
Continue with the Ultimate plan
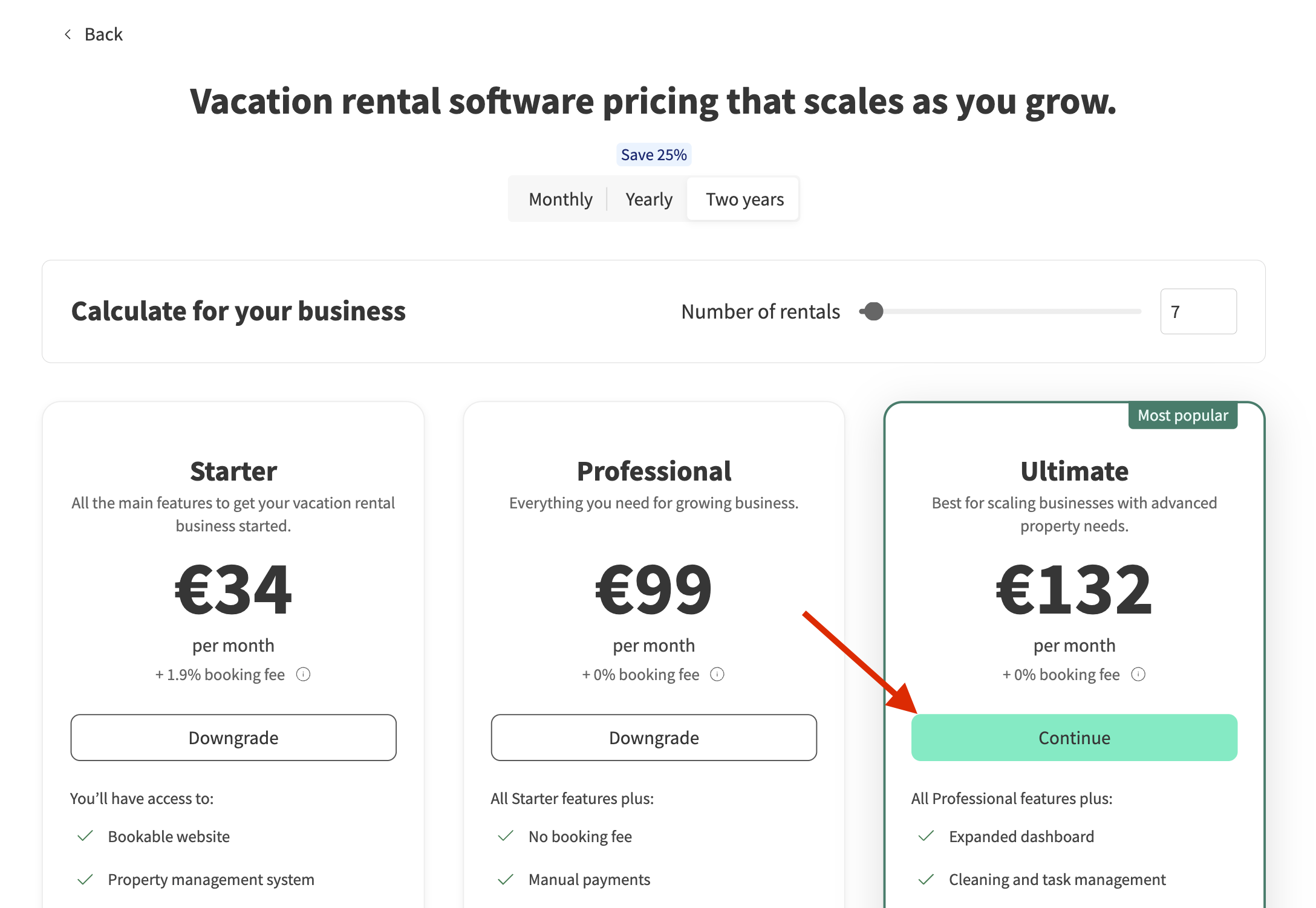click(1074, 738)
